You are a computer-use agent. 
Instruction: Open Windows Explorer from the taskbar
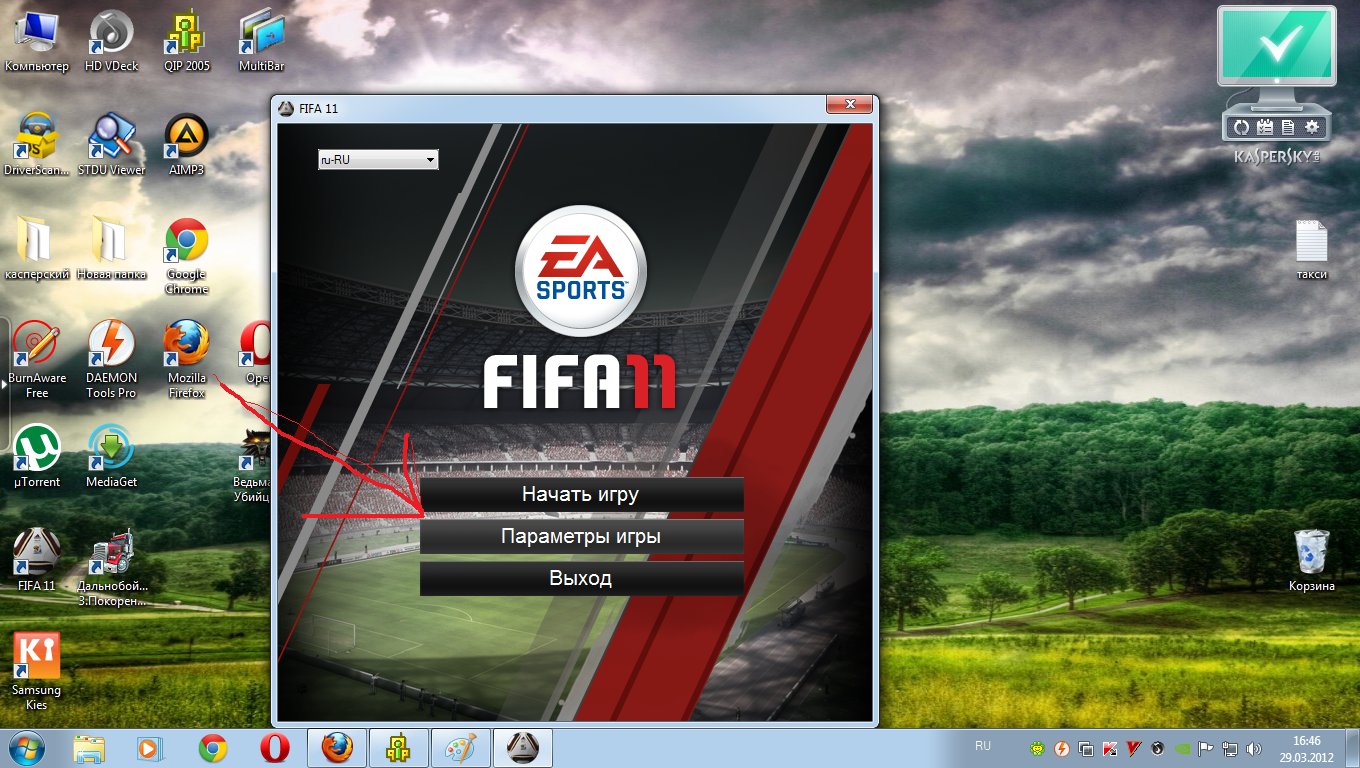89,748
